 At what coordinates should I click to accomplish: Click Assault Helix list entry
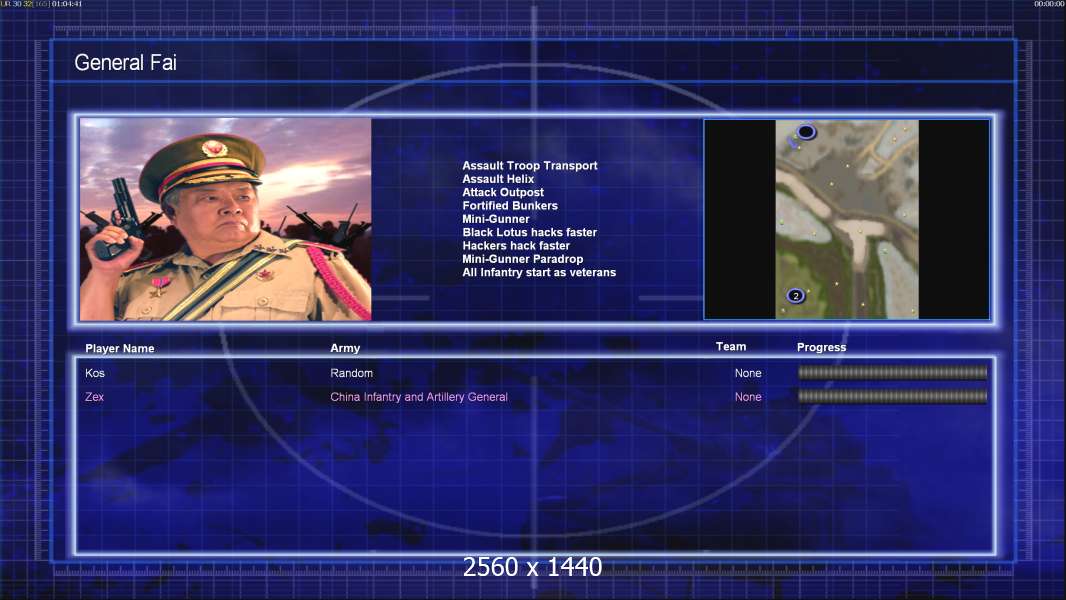[498, 179]
